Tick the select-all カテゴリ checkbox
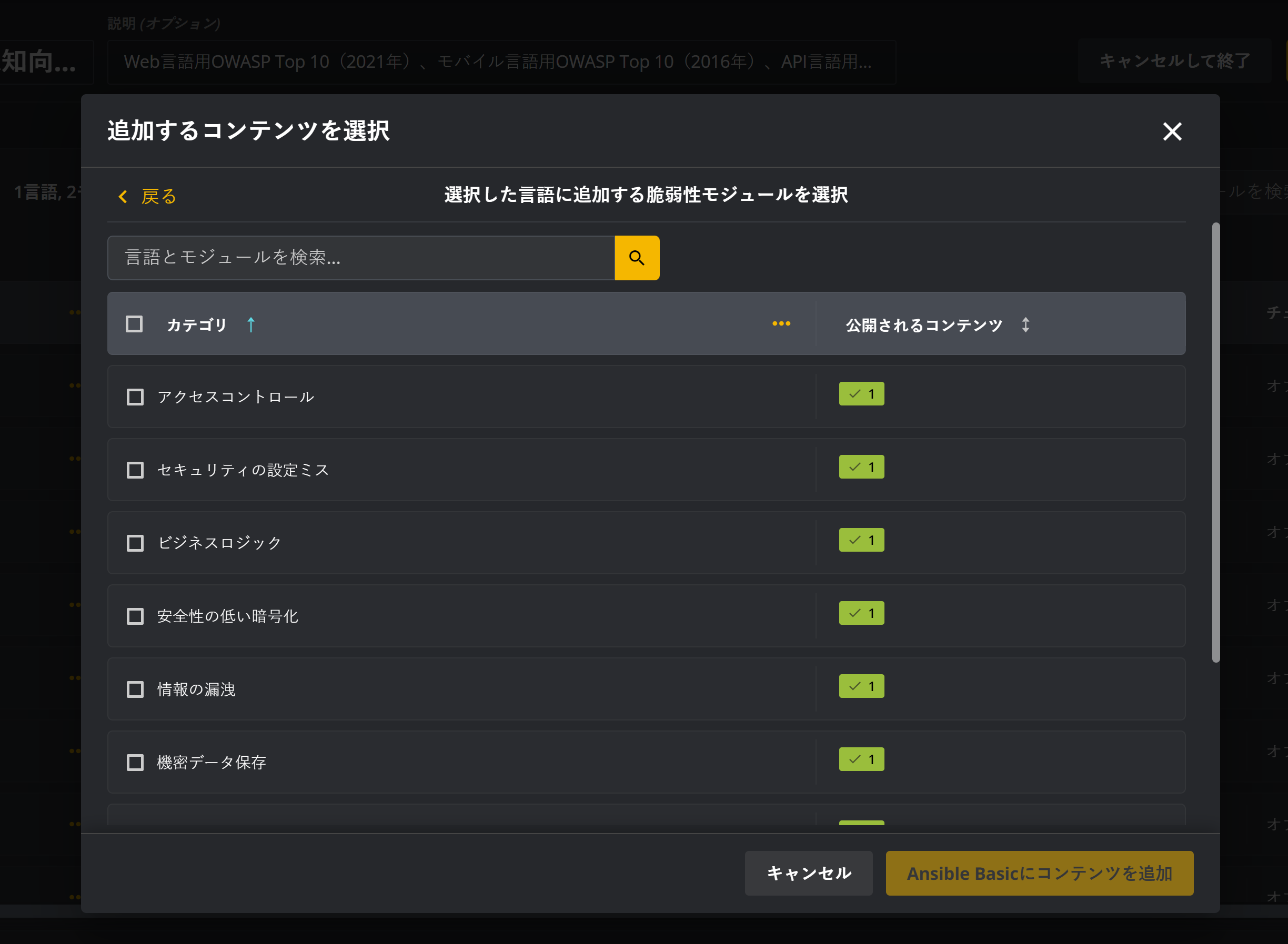Image resolution: width=1288 pixels, height=944 pixels. click(134, 324)
